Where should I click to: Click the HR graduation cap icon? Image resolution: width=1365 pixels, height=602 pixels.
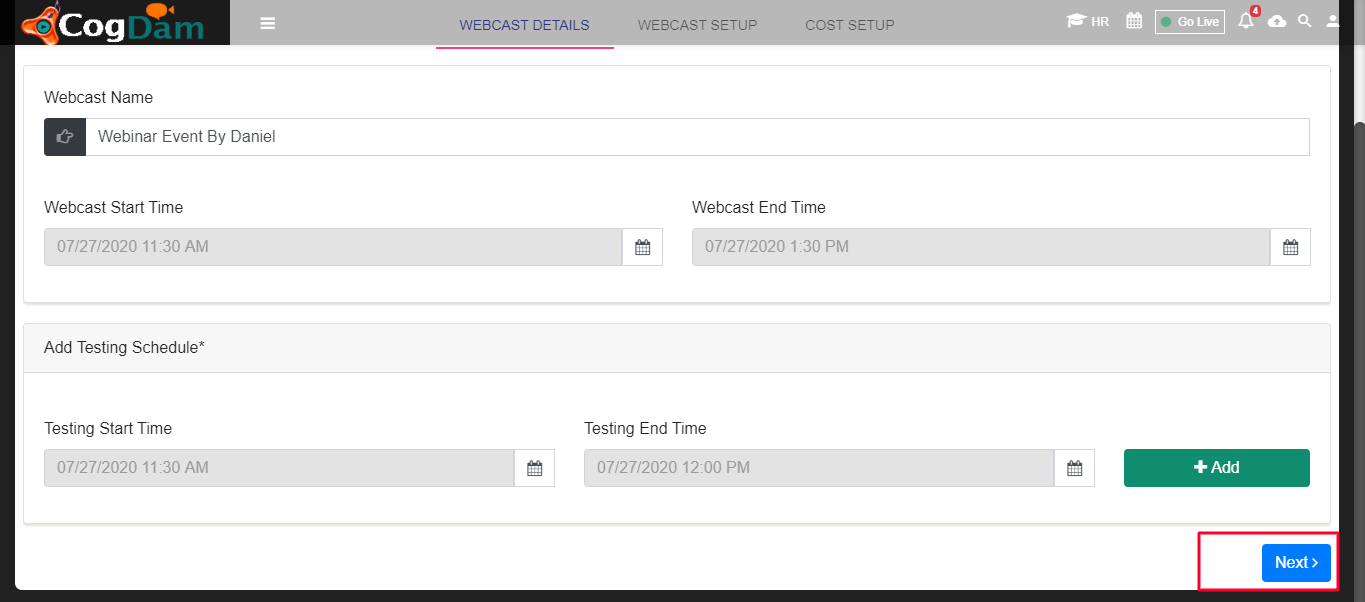(1076, 21)
